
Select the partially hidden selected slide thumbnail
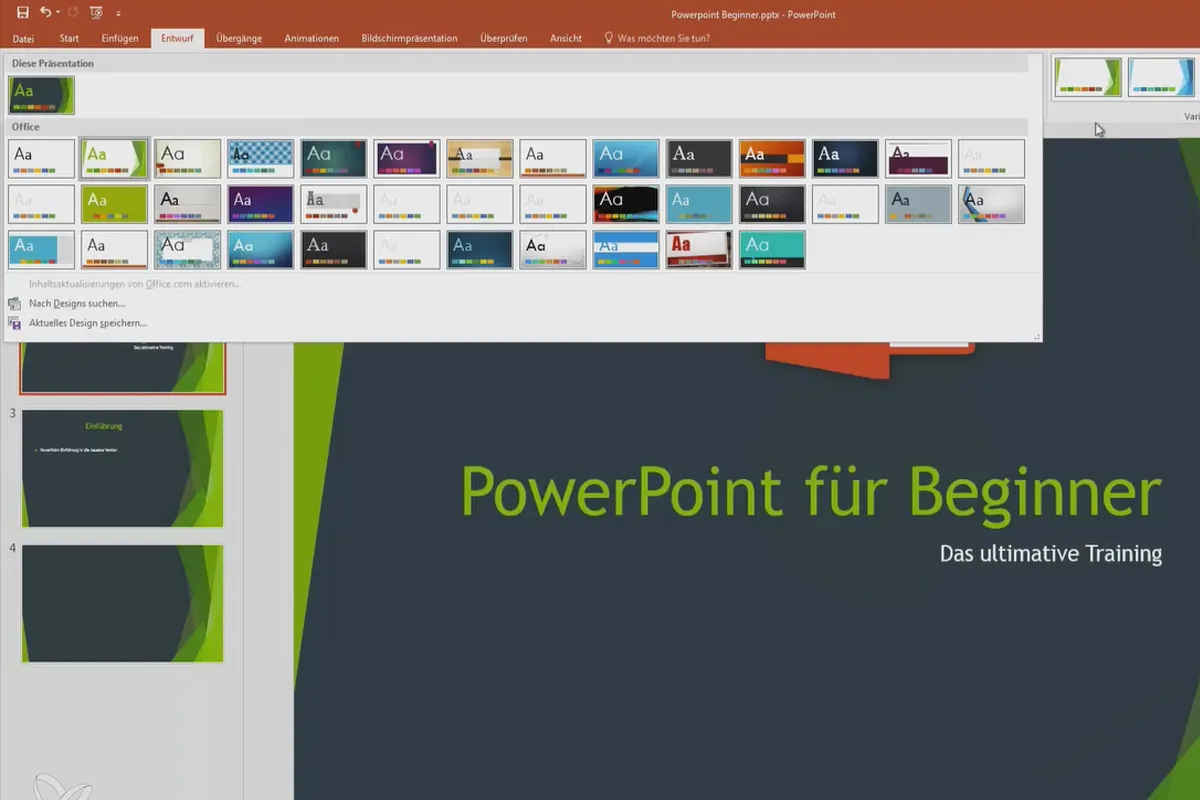tap(122, 368)
